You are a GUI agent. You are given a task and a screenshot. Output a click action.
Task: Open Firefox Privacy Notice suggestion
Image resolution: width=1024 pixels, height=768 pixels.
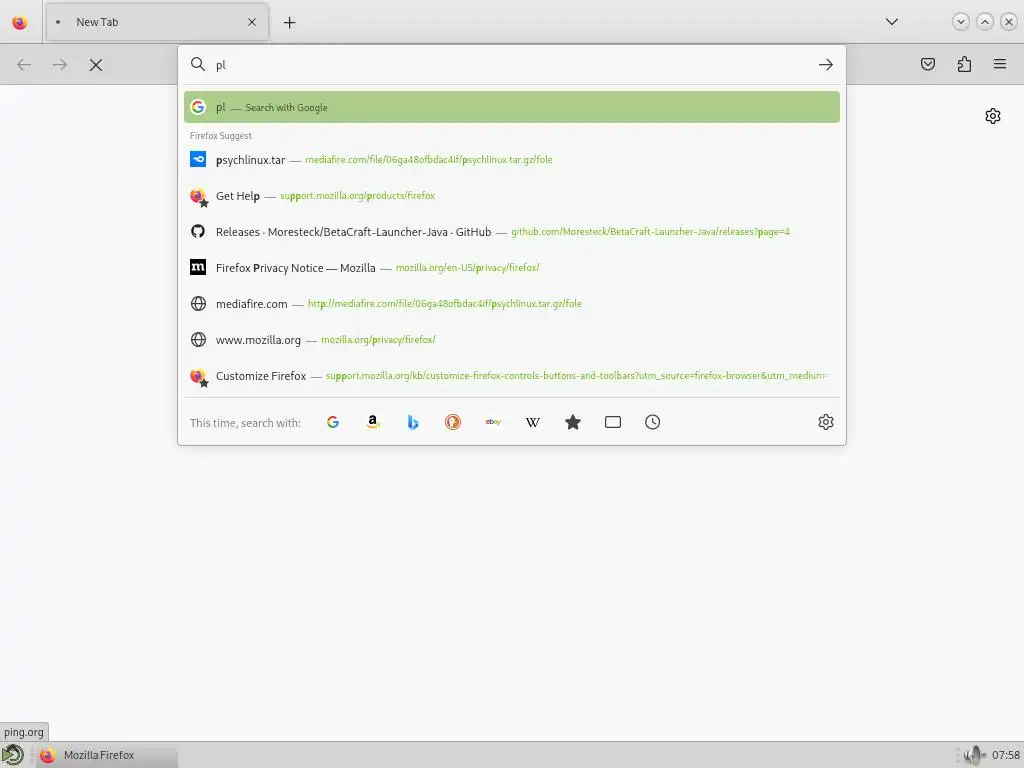click(512, 268)
